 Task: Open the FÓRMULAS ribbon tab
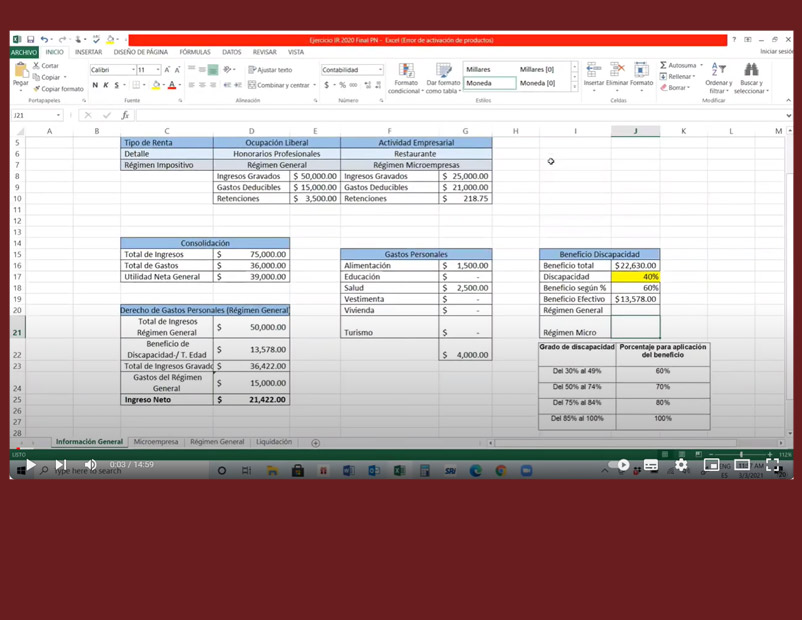(195, 52)
